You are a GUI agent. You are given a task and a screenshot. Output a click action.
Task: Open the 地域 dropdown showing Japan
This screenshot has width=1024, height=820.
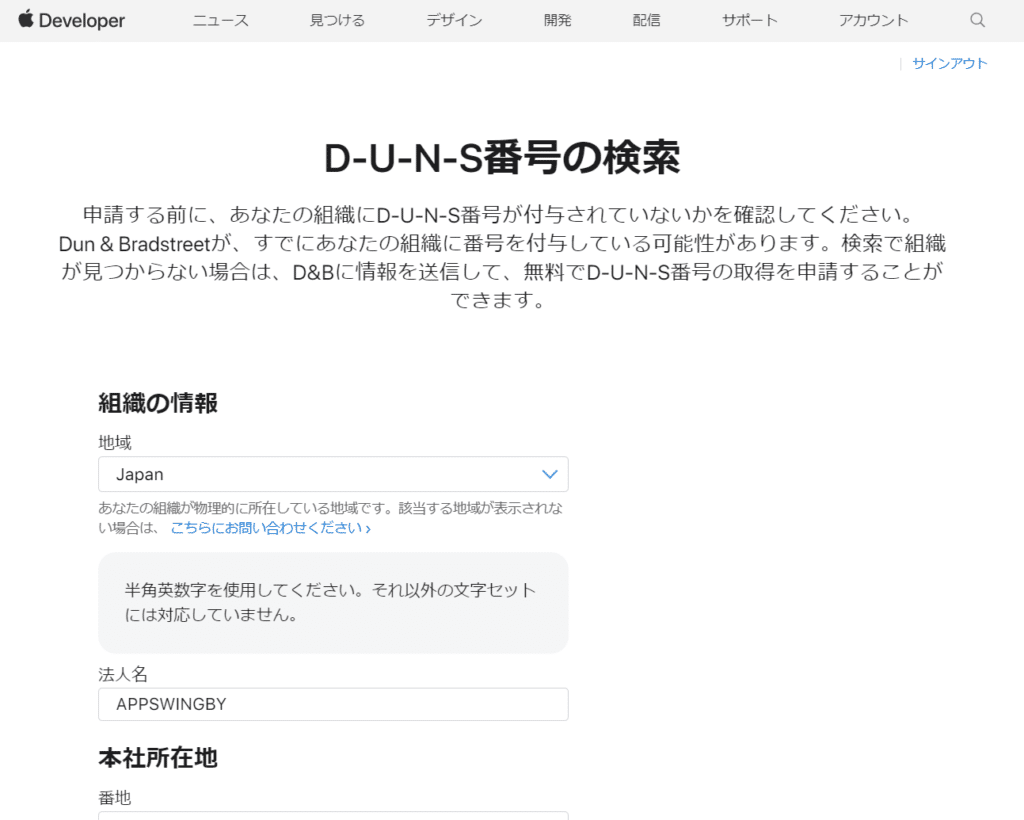click(x=320, y=474)
